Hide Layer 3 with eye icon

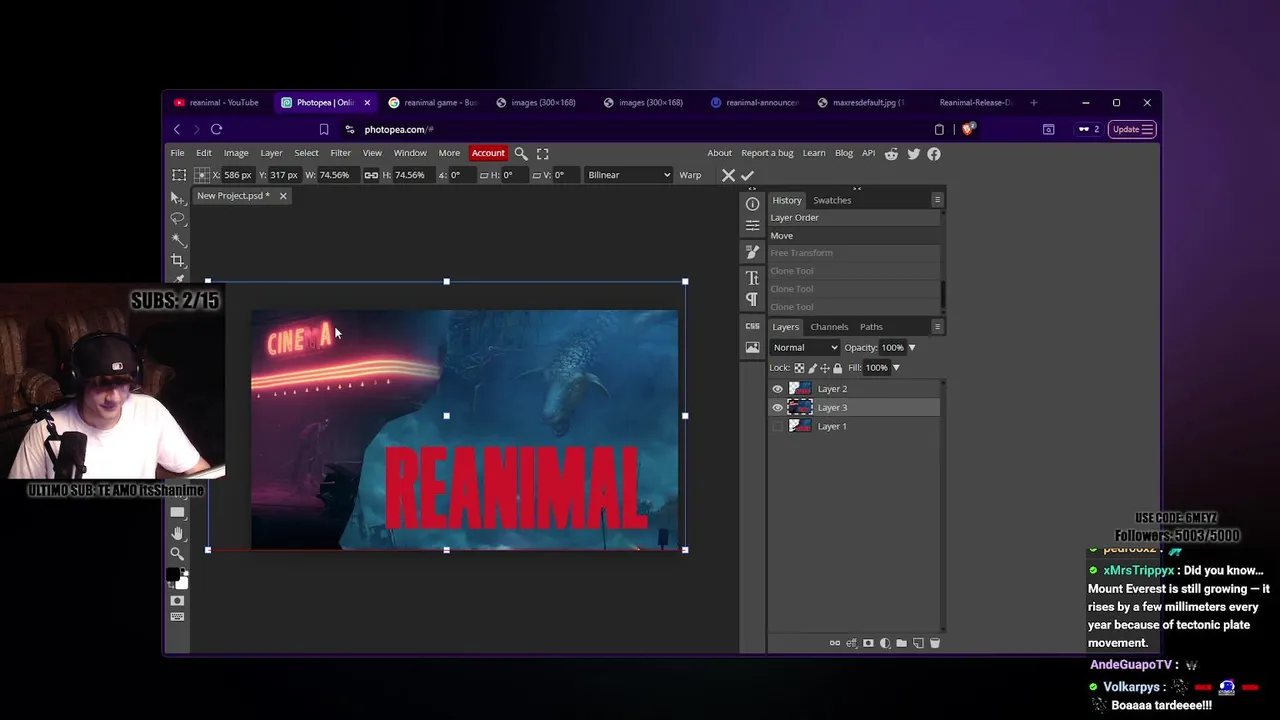[x=778, y=408]
